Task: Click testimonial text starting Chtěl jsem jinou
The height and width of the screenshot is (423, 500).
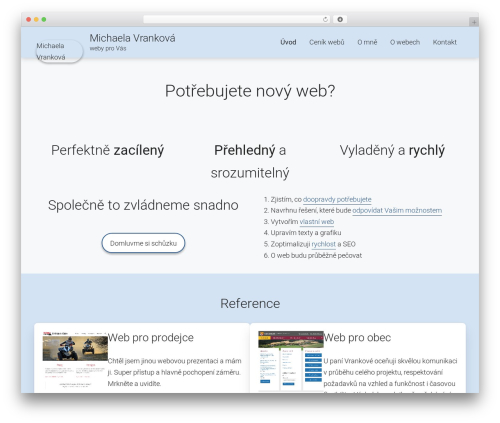Action: [174, 372]
